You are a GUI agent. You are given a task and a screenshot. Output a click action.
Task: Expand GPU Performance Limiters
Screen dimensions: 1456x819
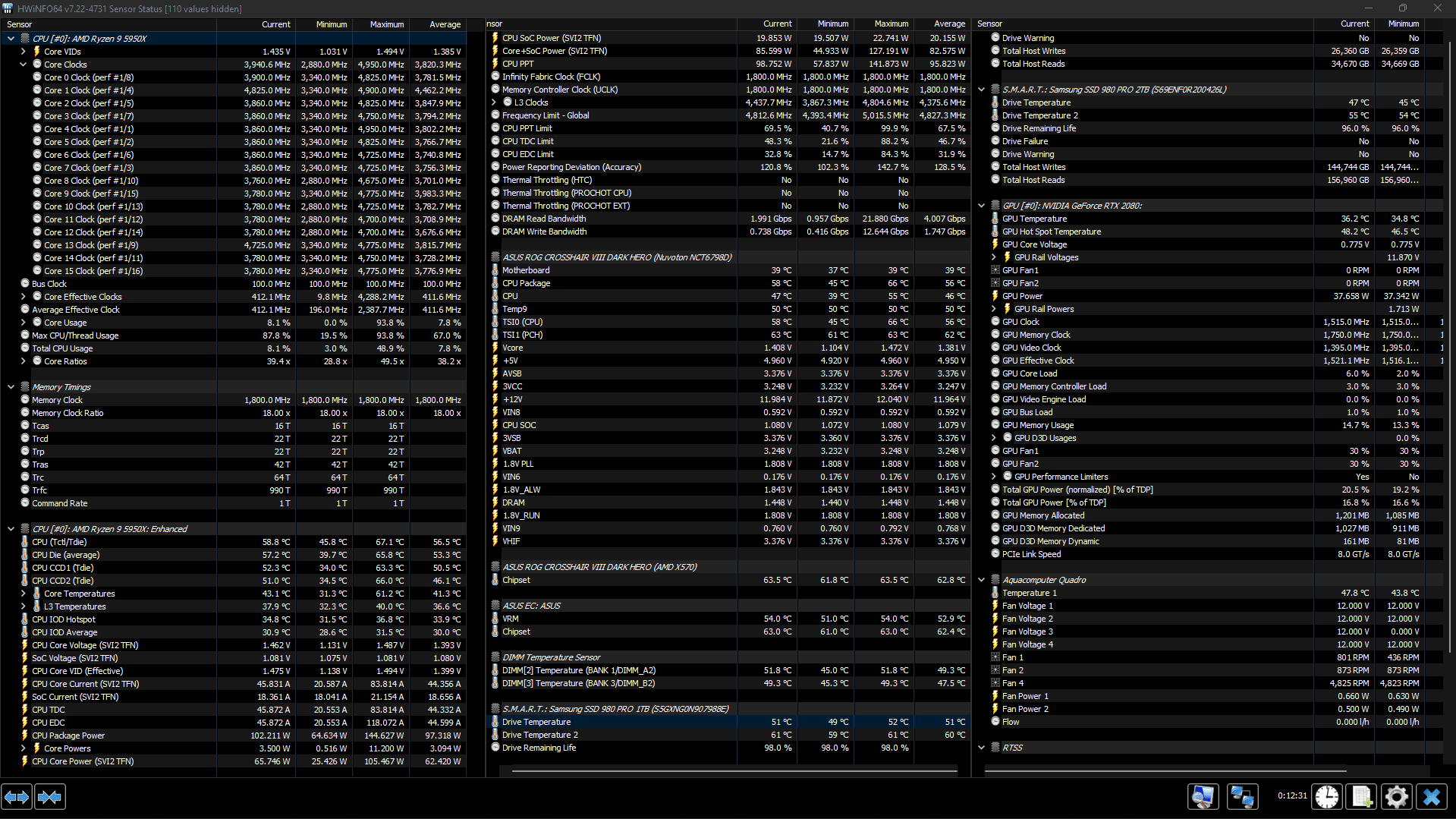[x=993, y=477]
